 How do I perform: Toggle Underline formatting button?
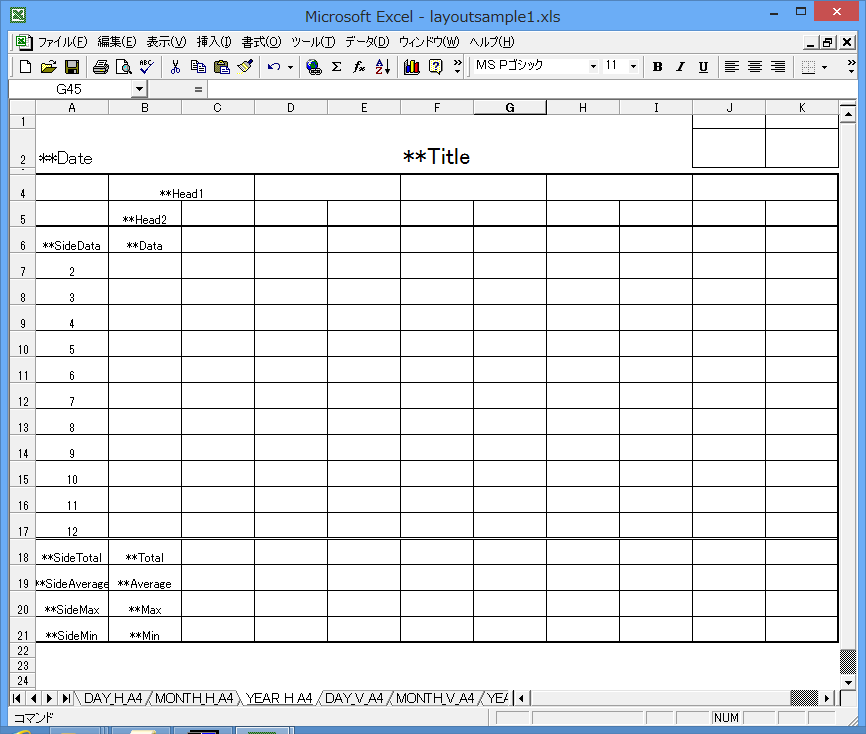click(703, 67)
